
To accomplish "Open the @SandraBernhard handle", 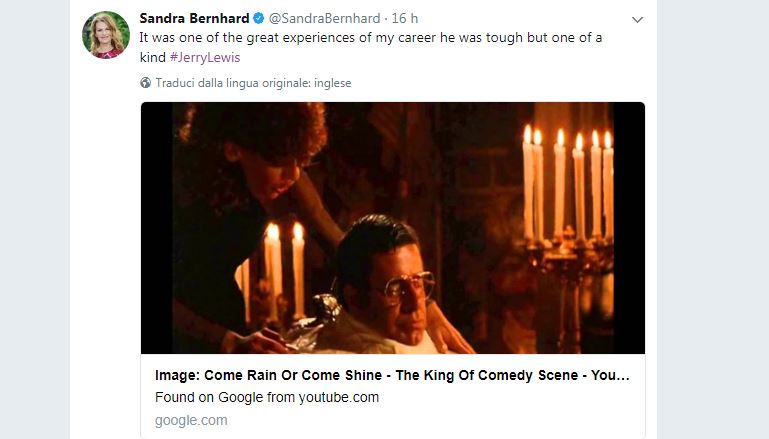I will click(326, 19).
